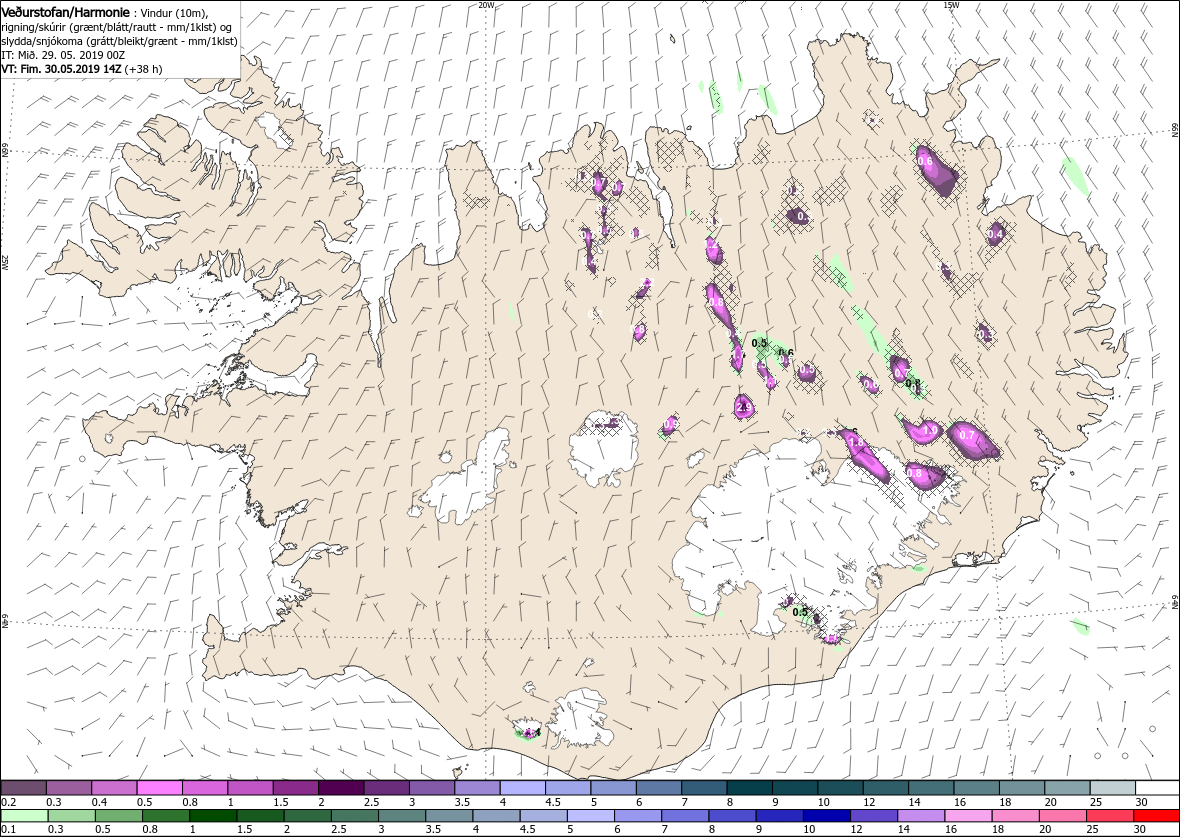The image size is (1180, 837).
Task: Click the light pink swatch starting at 16 in the bottom row
Action: point(969,816)
